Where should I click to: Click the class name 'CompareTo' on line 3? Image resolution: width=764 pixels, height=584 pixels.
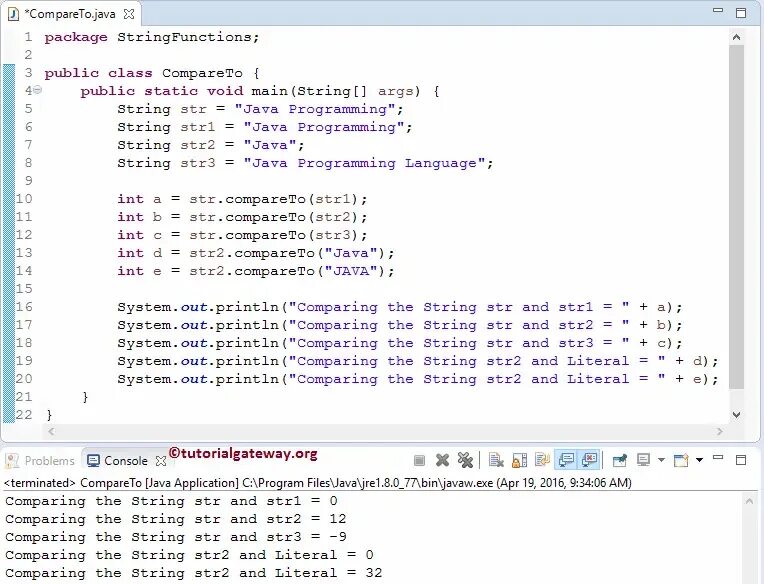click(202, 73)
